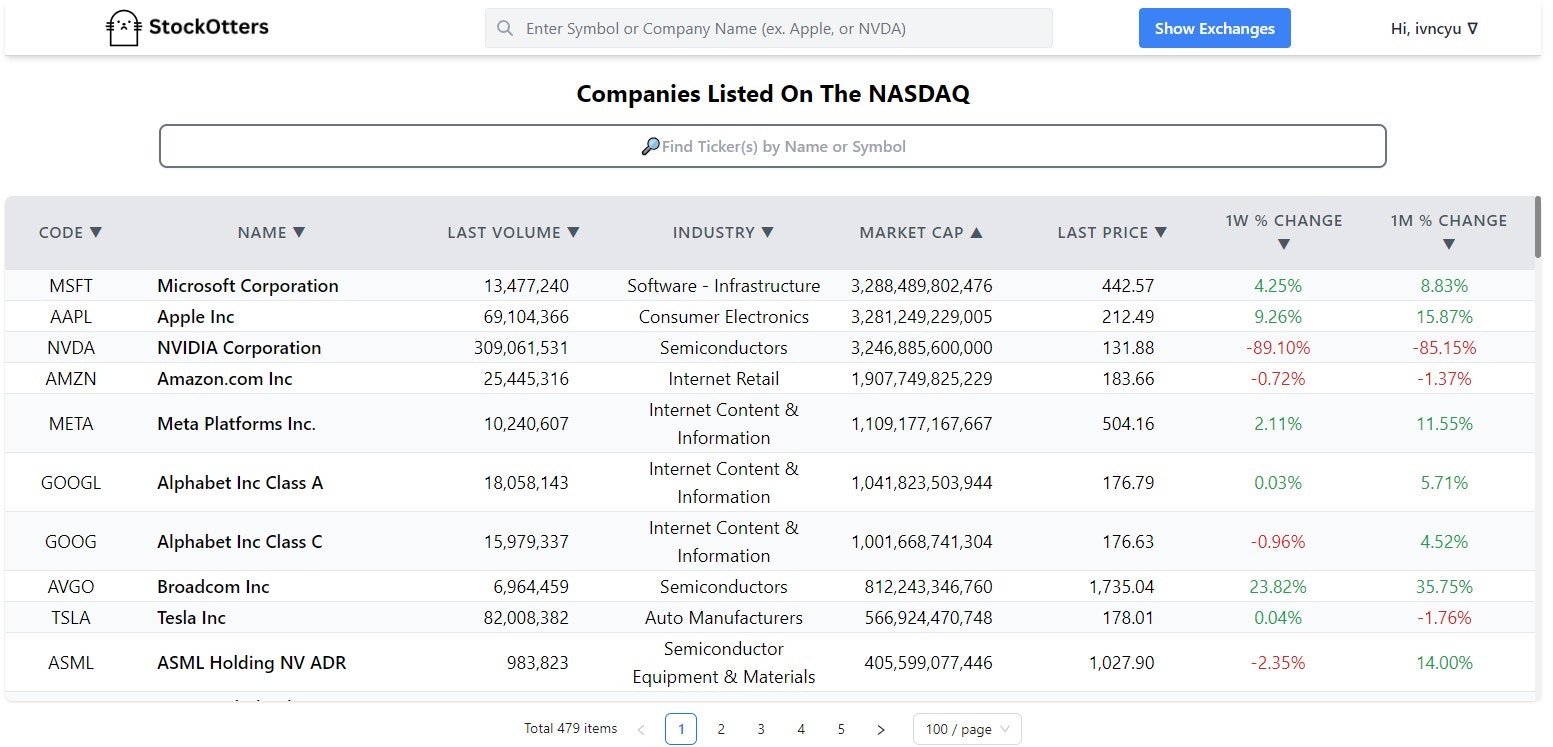Click the Internet Retail industry cell
The height and width of the screenshot is (747, 1553).
click(724, 379)
